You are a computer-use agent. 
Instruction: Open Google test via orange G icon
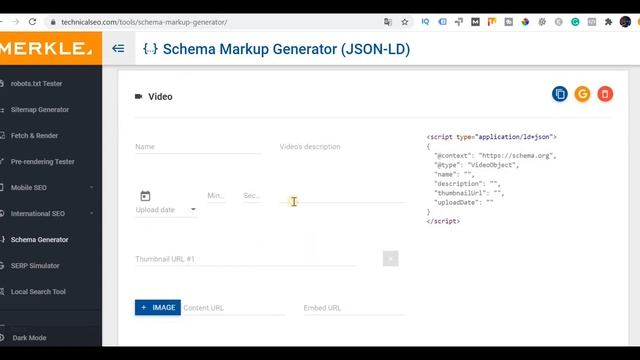tap(582, 94)
